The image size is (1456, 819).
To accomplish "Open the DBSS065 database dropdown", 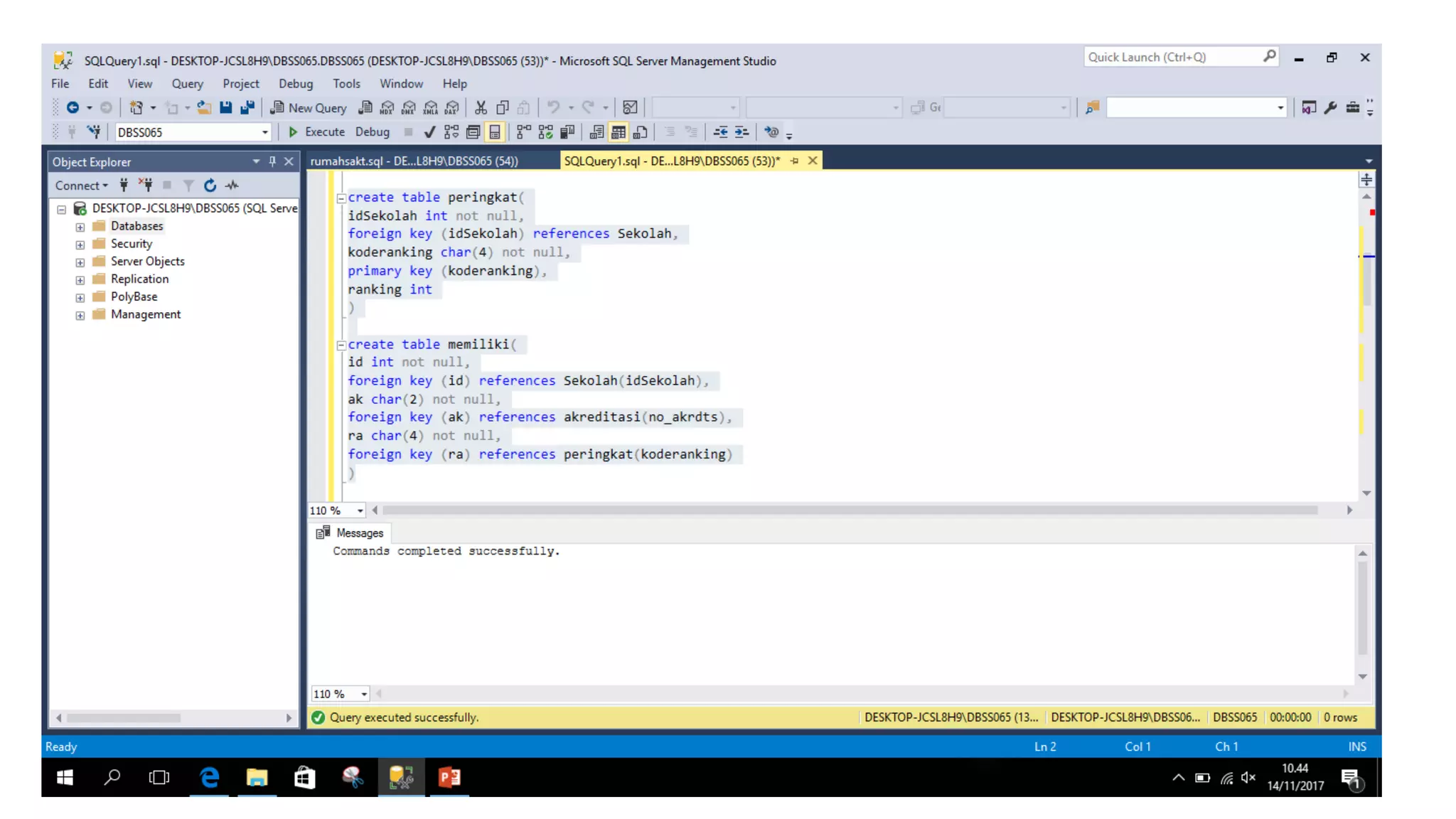I will point(264,132).
